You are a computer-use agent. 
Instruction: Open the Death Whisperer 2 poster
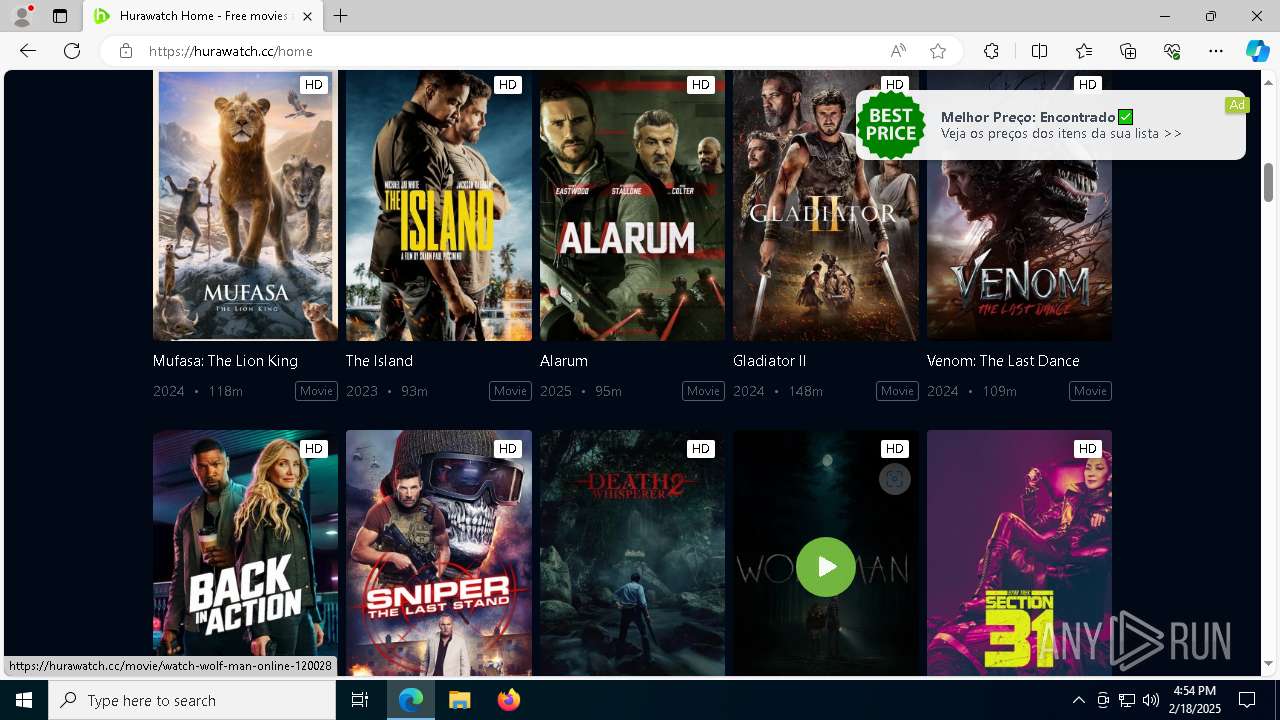pyautogui.click(x=632, y=553)
